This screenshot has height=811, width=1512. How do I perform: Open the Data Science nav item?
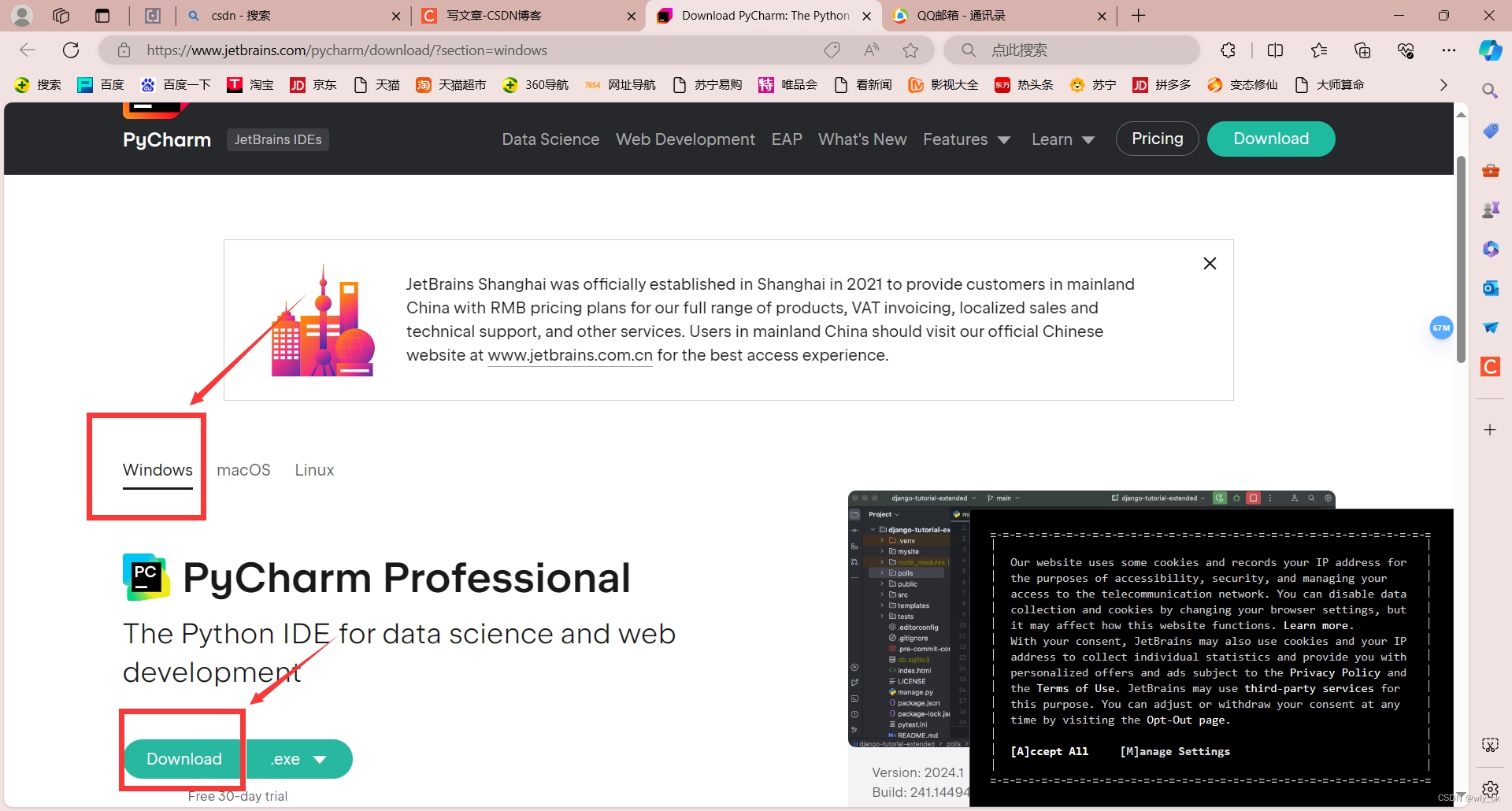(550, 139)
